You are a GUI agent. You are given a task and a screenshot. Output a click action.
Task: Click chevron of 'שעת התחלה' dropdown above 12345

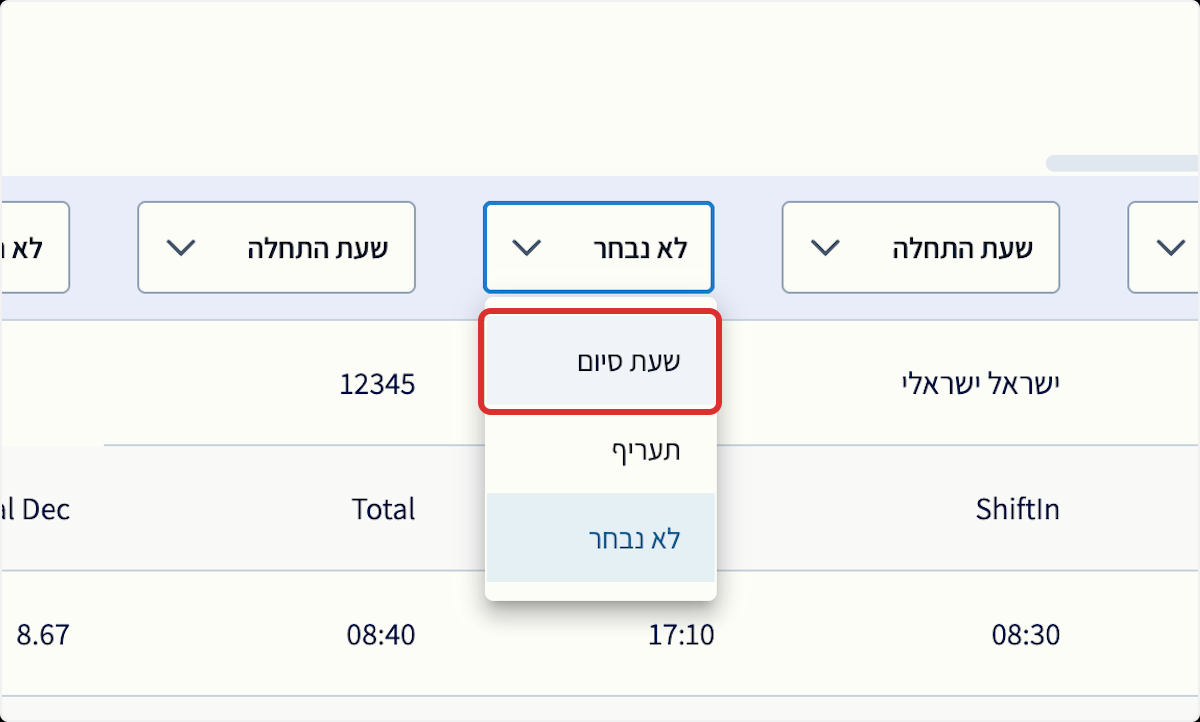(x=181, y=248)
